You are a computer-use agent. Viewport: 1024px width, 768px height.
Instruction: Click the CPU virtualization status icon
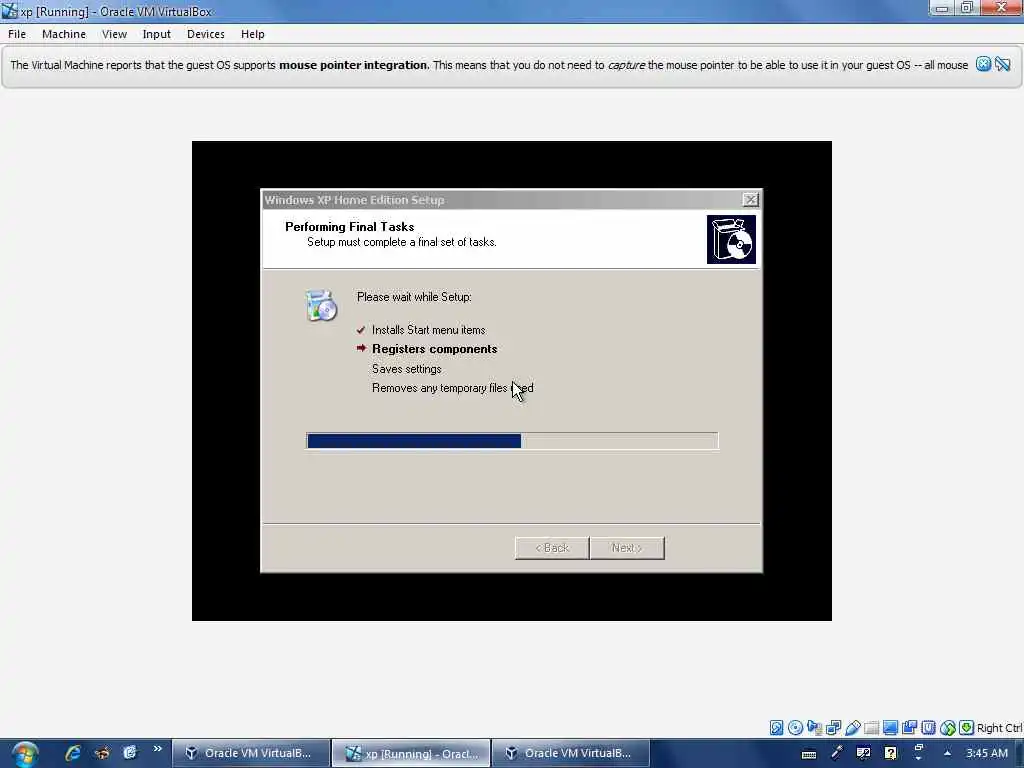point(928,728)
